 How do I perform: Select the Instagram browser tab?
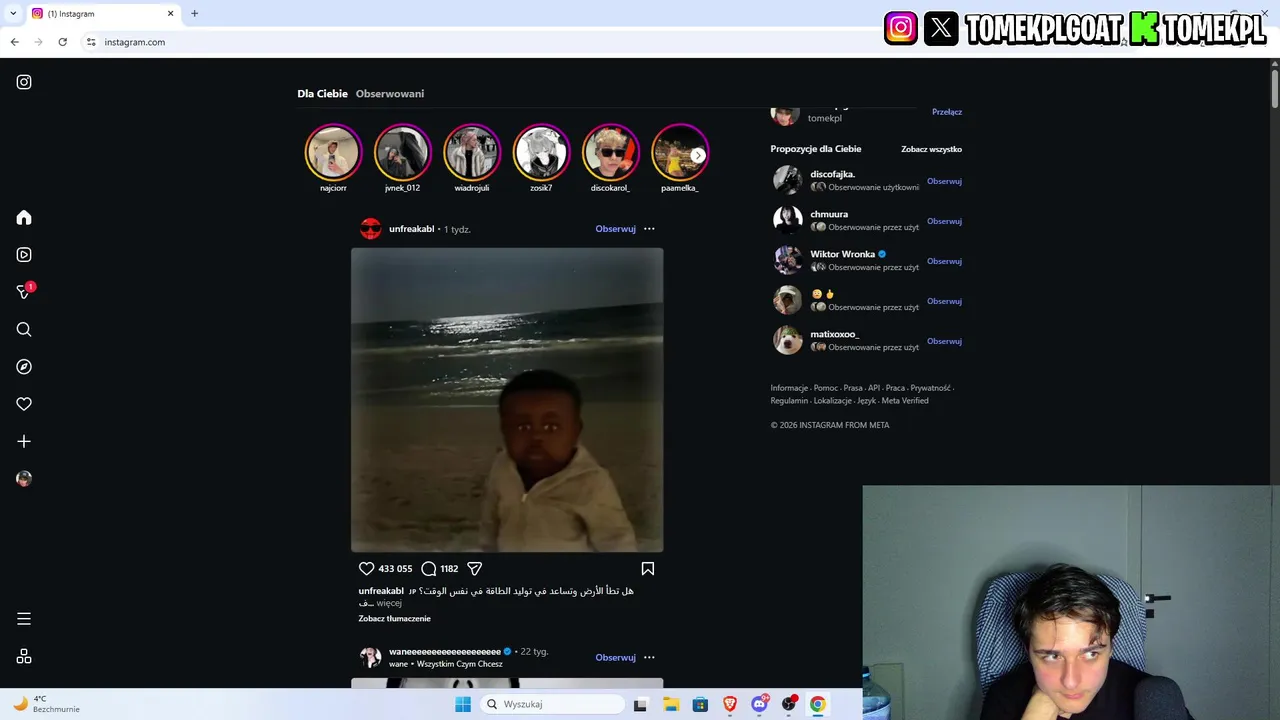101,14
